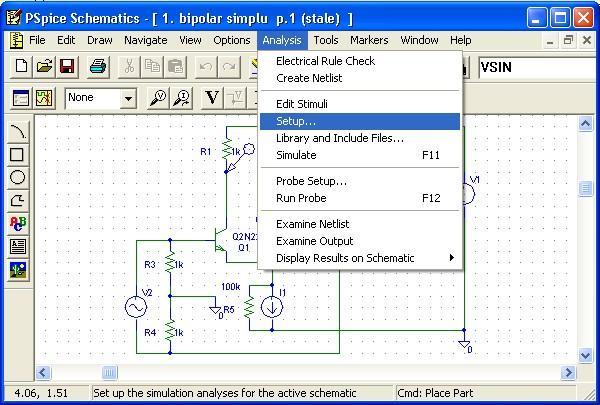
Task: Click the Copy toolbar icon
Action: 152,67
